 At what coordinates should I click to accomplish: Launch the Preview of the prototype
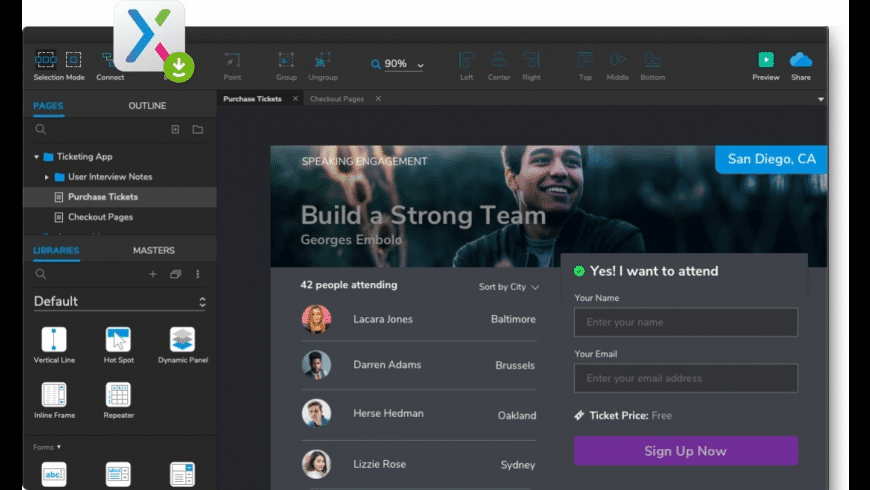pos(766,66)
